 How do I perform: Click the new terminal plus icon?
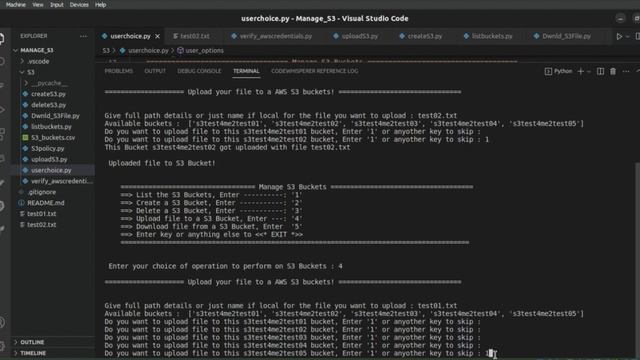tap(580, 71)
